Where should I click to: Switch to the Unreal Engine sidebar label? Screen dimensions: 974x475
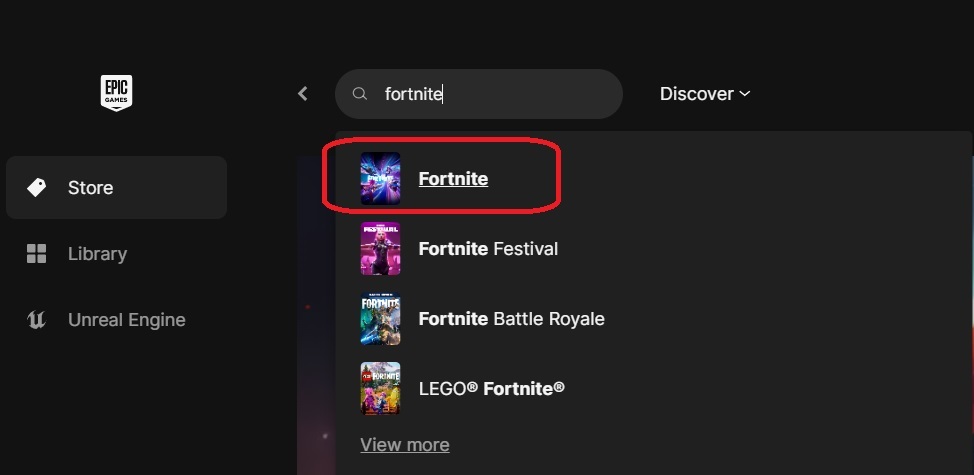tap(126, 320)
